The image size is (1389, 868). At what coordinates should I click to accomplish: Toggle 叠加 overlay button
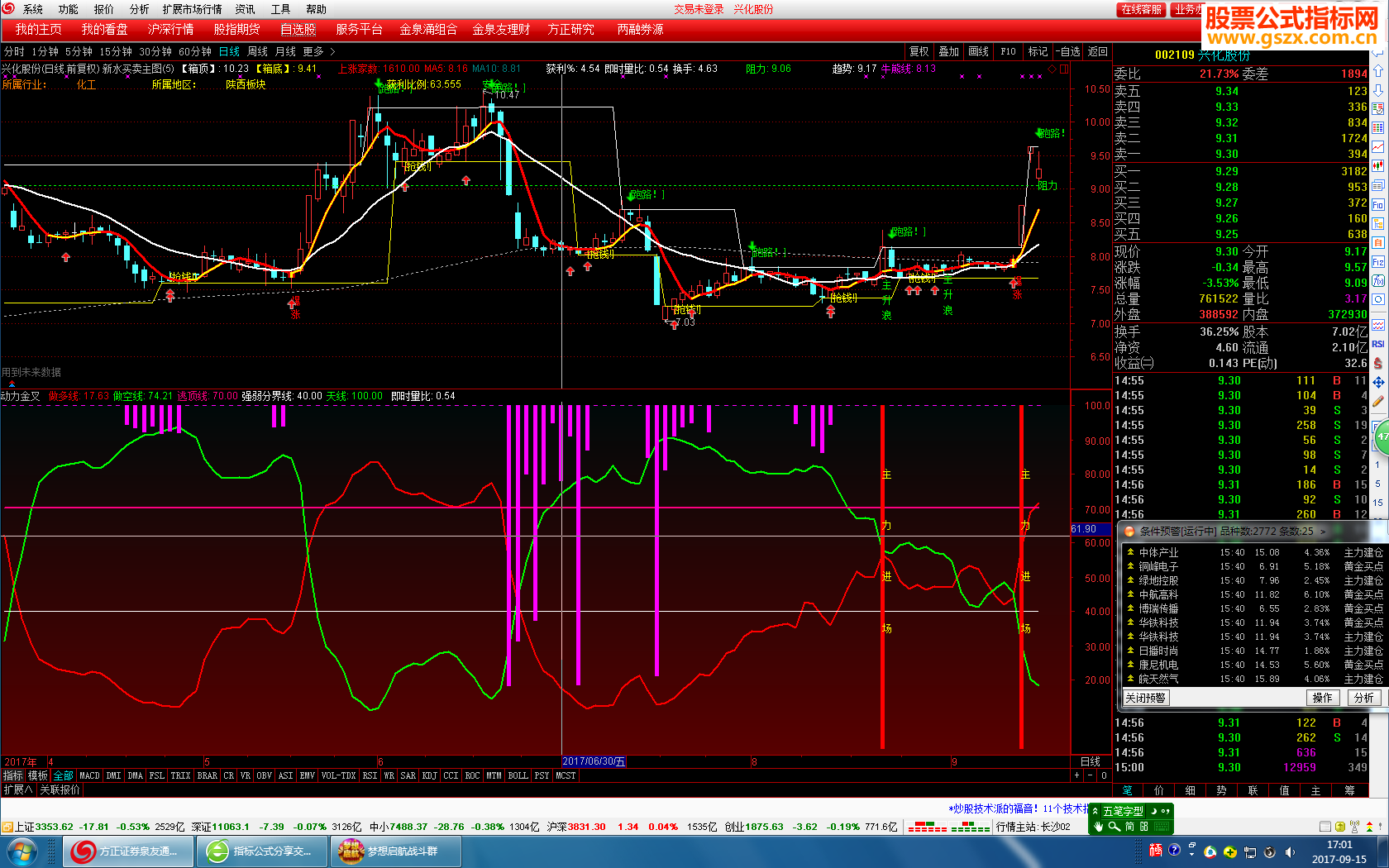(948, 51)
